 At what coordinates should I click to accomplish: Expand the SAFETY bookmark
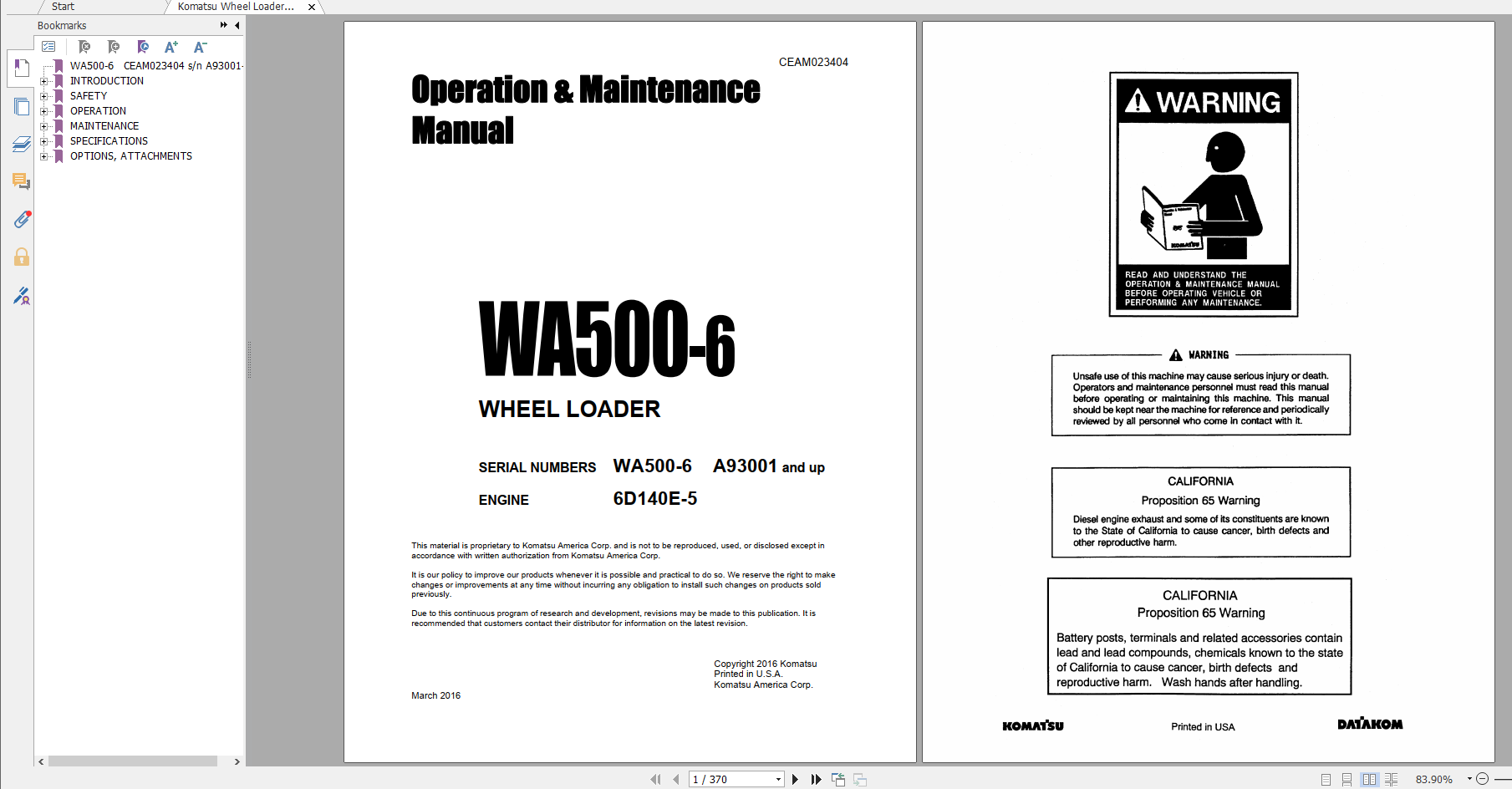point(43,96)
